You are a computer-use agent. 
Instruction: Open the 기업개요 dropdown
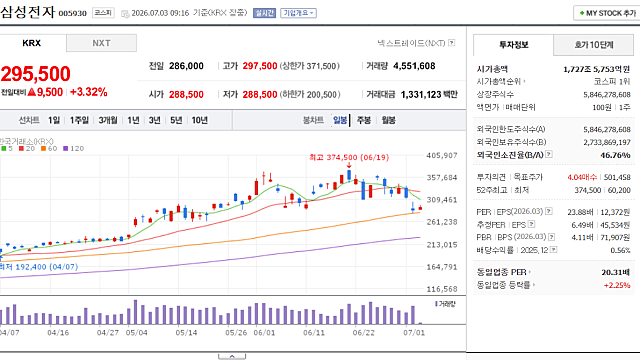pos(298,13)
